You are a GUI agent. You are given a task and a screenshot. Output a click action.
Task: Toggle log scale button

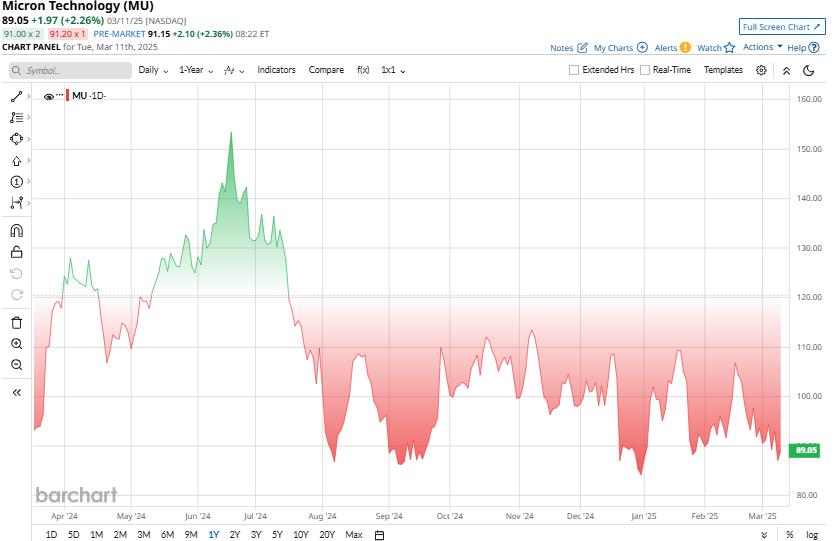tap(812, 535)
